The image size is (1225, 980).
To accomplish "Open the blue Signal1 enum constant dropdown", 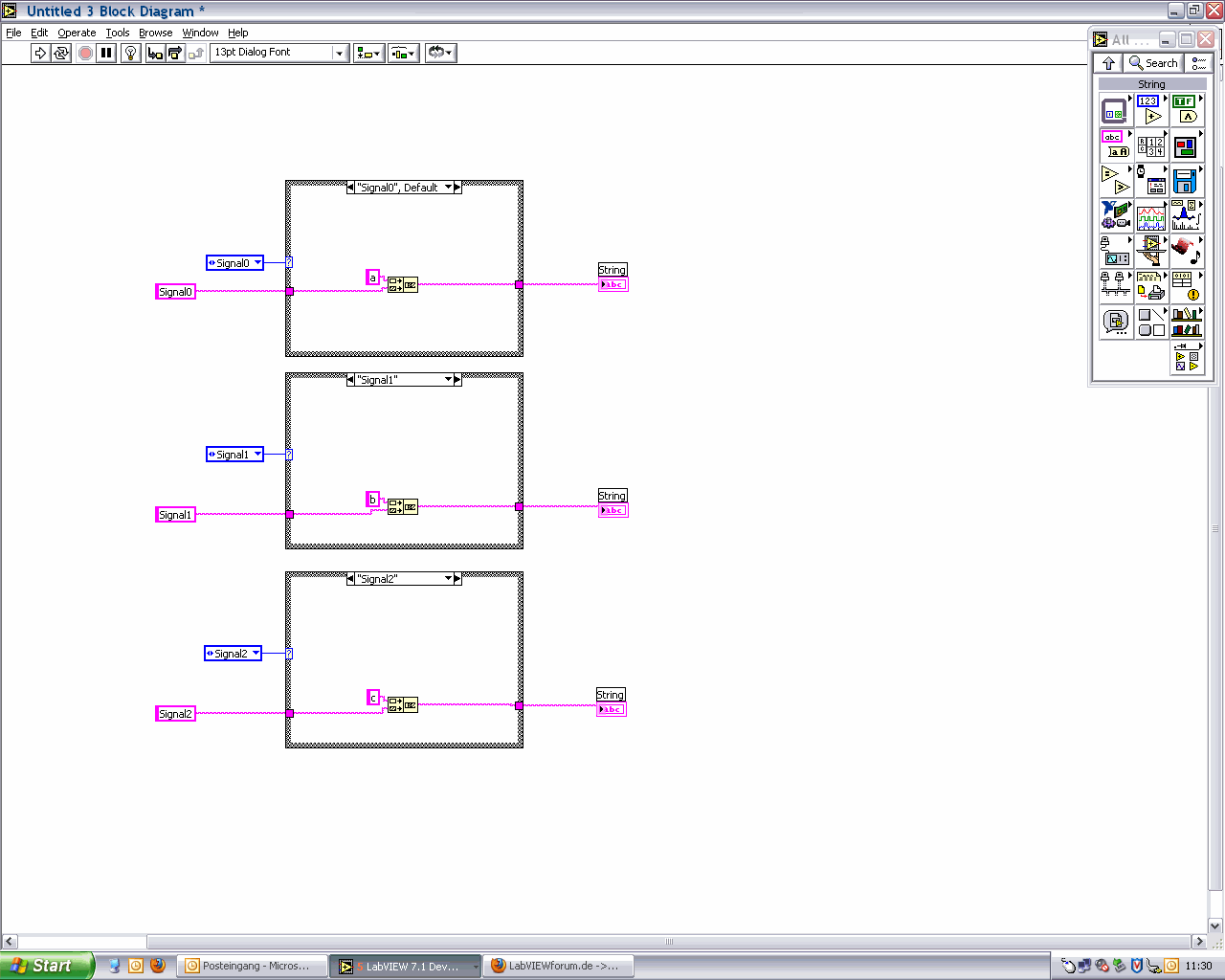I will pyautogui.click(x=257, y=455).
